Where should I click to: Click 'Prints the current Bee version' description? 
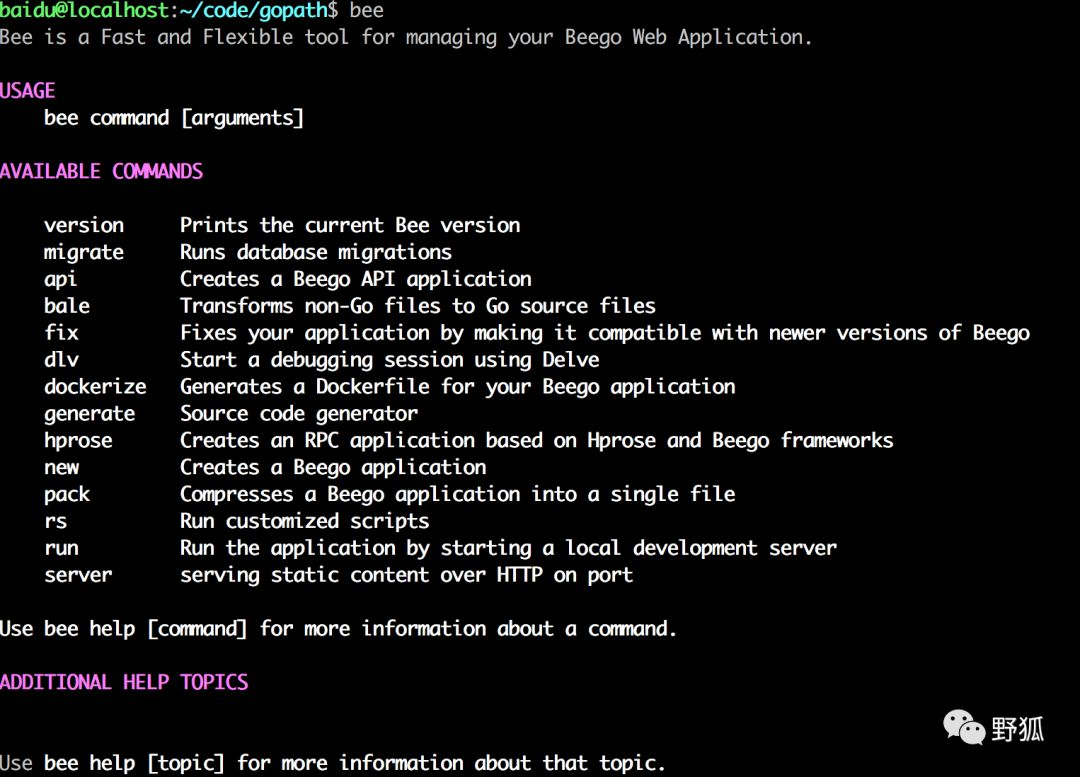point(350,225)
